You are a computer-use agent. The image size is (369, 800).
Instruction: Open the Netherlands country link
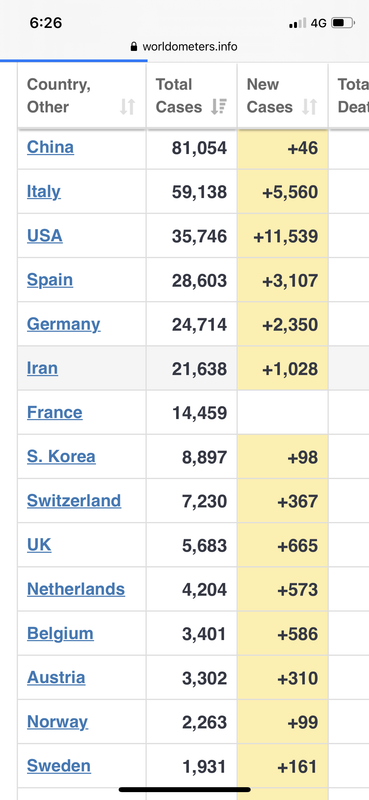[x=76, y=589]
